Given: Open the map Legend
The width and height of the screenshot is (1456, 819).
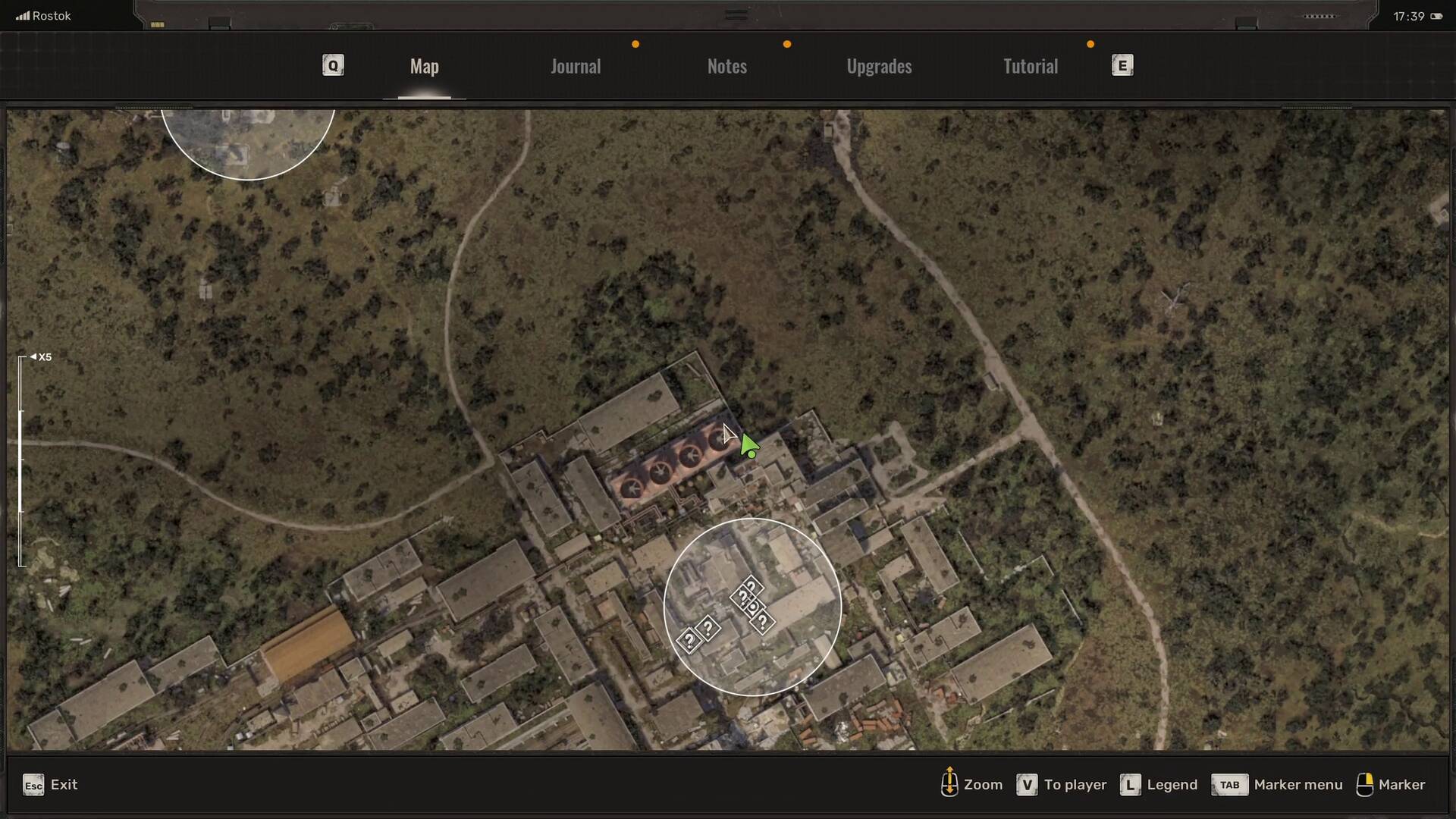Looking at the screenshot, I should coord(1172,785).
